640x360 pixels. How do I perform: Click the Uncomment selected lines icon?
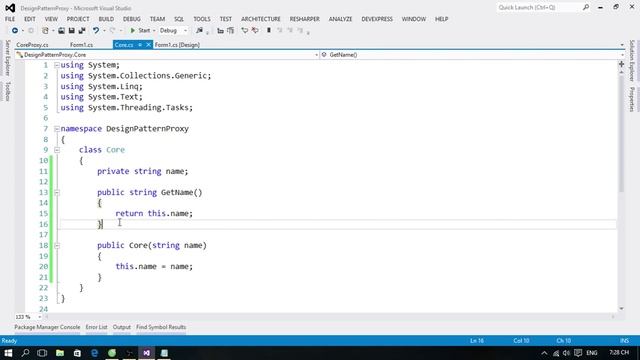255,31
